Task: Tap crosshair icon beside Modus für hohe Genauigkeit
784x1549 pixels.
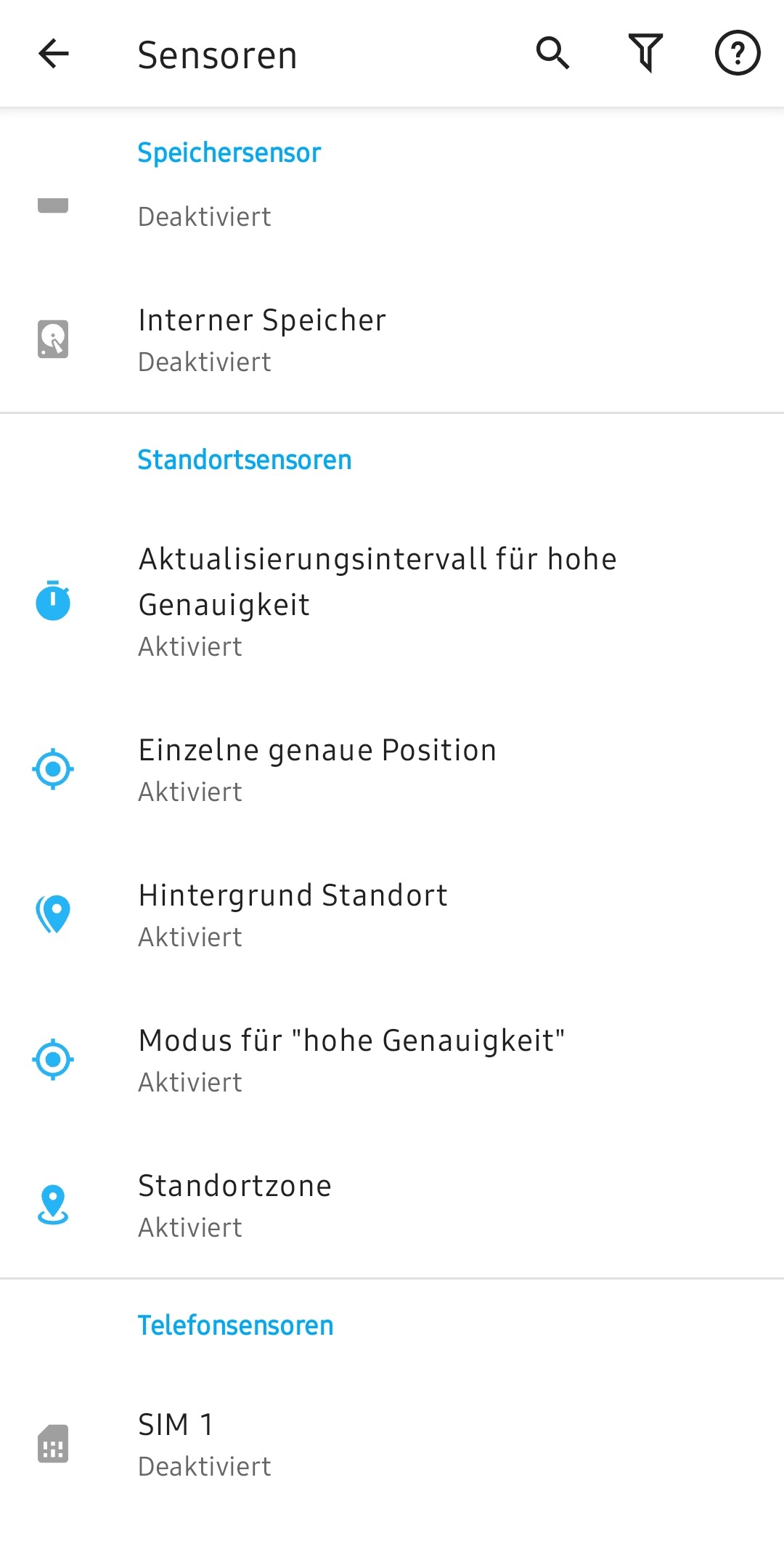Action: (53, 1060)
